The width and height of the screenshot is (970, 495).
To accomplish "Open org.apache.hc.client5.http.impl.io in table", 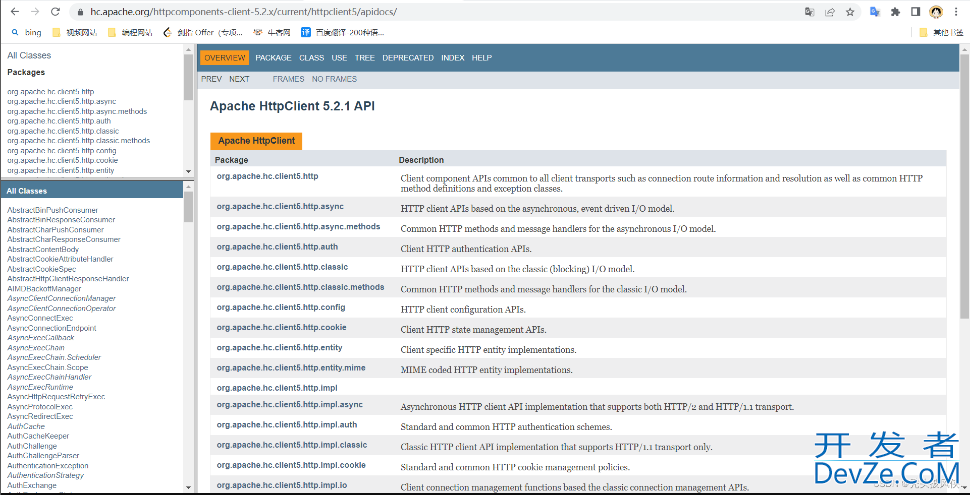I will point(281,485).
